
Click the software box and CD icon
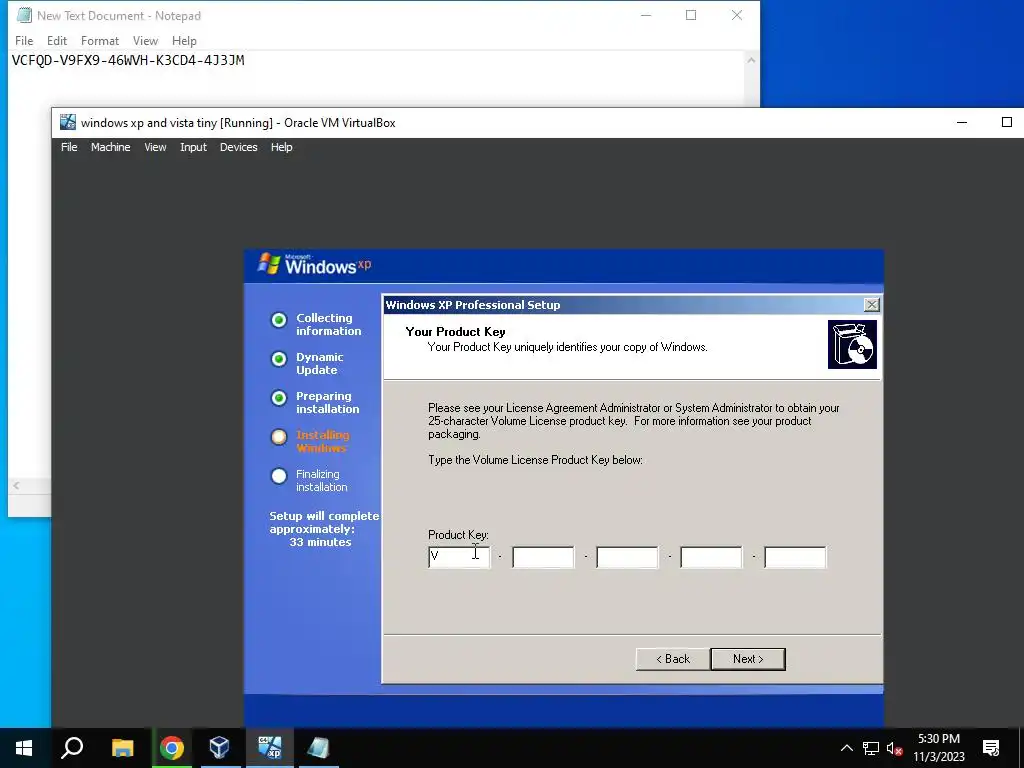pyautogui.click(x=852, y=344)
